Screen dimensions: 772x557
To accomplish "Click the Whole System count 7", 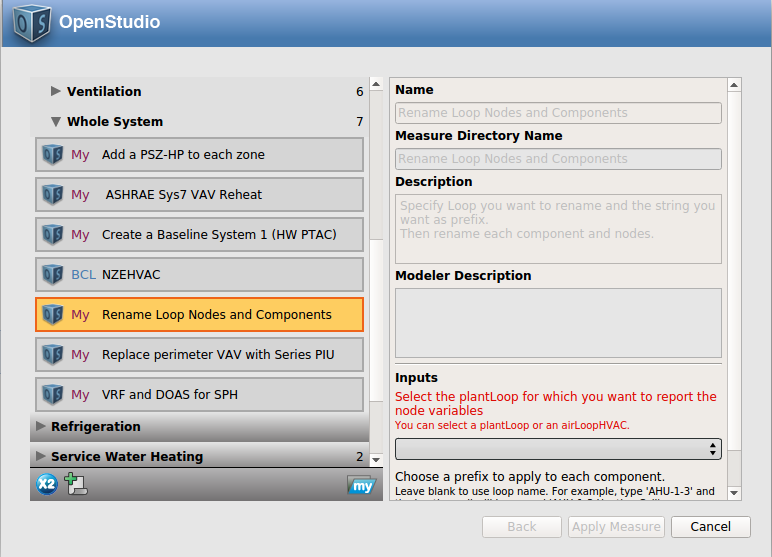I will (x=360, y=122).
